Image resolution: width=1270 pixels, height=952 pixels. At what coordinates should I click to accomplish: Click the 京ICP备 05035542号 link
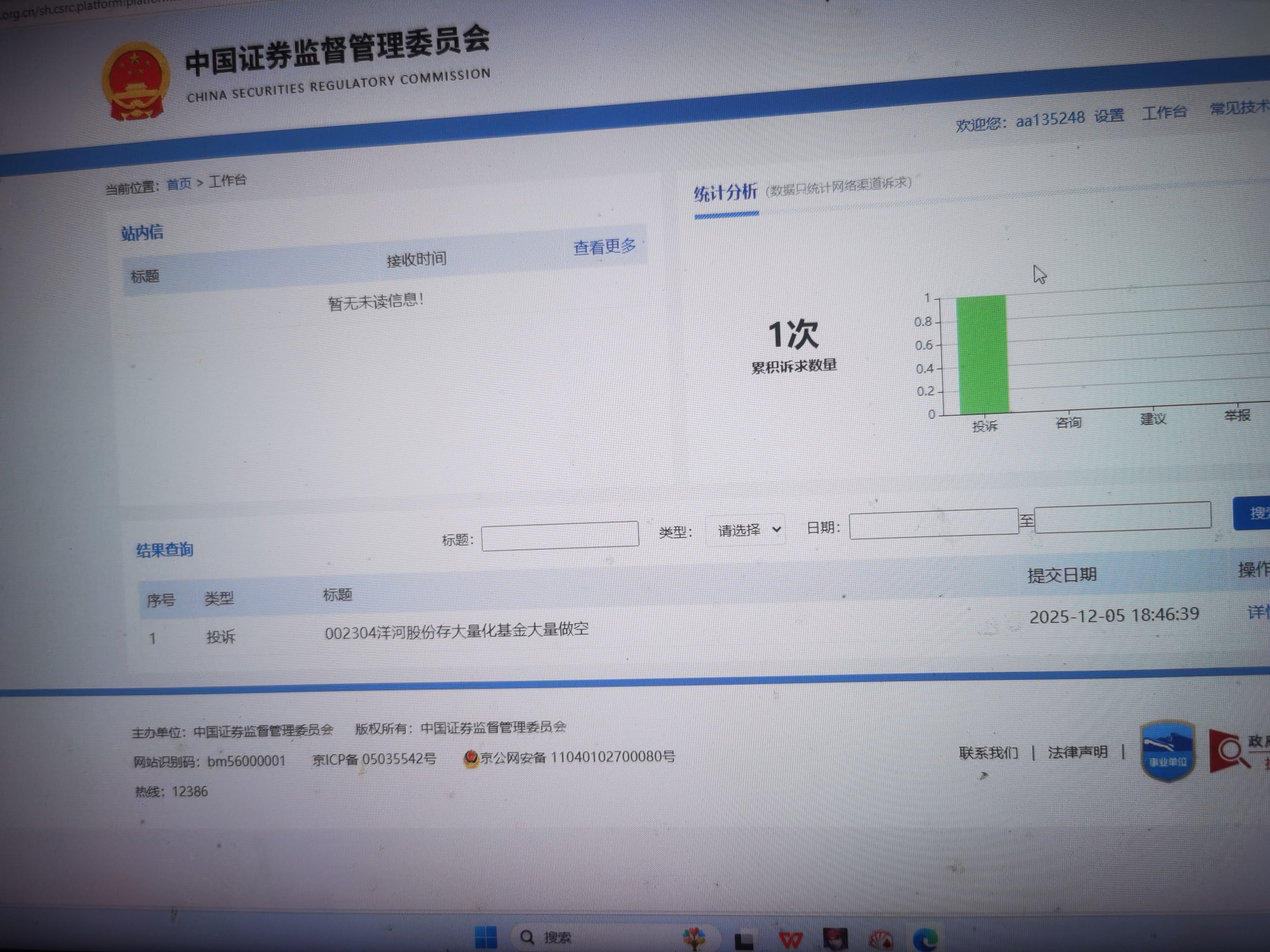(x=375, y=759)
